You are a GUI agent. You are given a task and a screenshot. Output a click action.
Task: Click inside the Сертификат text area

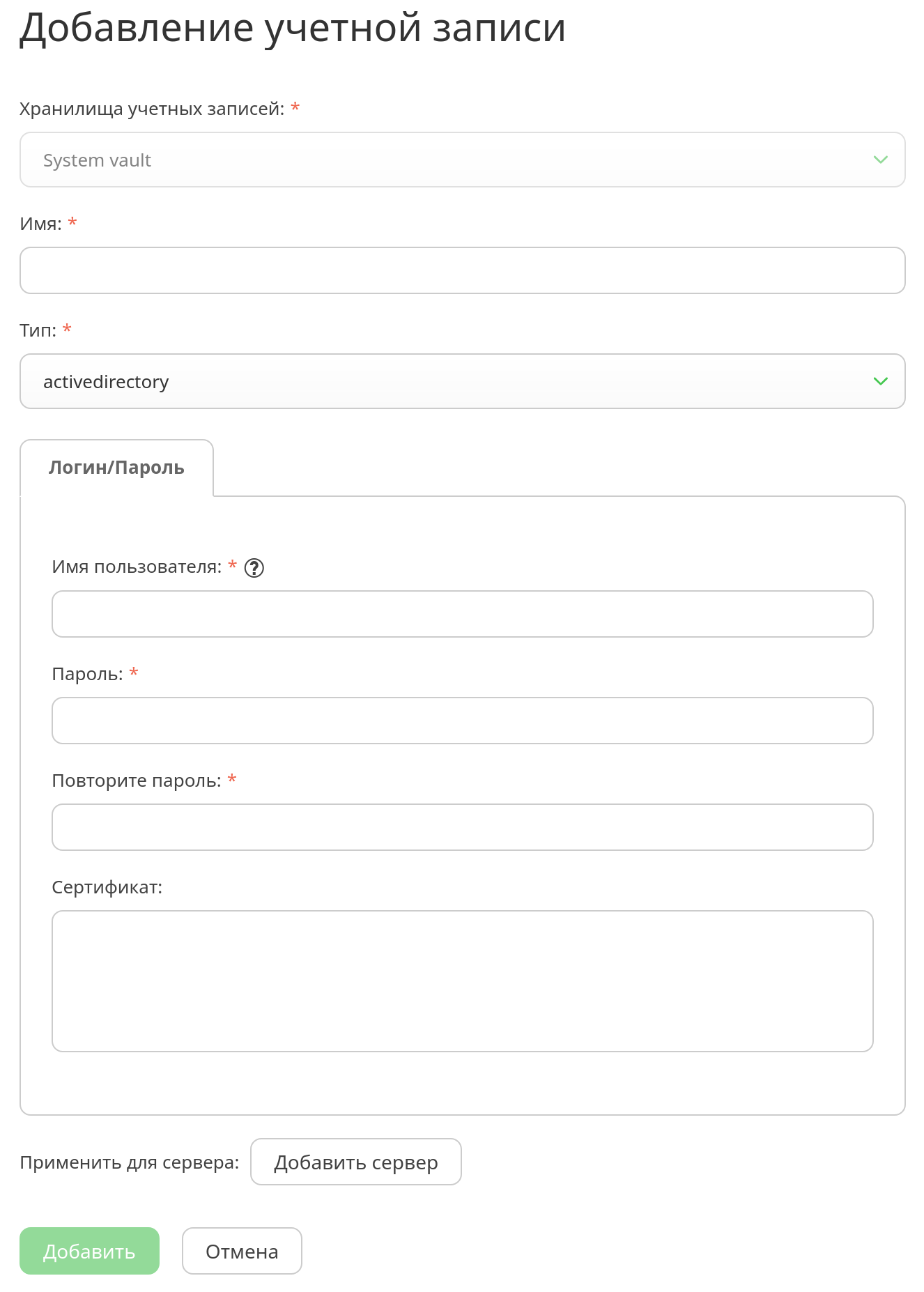click(x=462, y=981)
